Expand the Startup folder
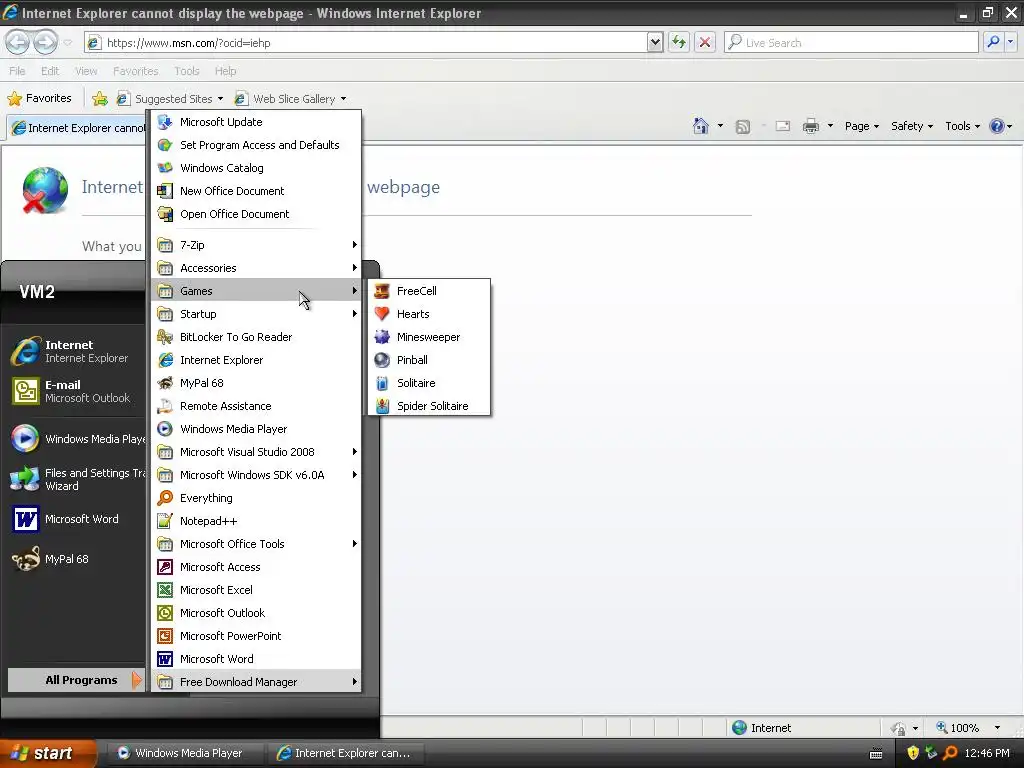Screen dimensions: 1024x768 coord(256,314)
